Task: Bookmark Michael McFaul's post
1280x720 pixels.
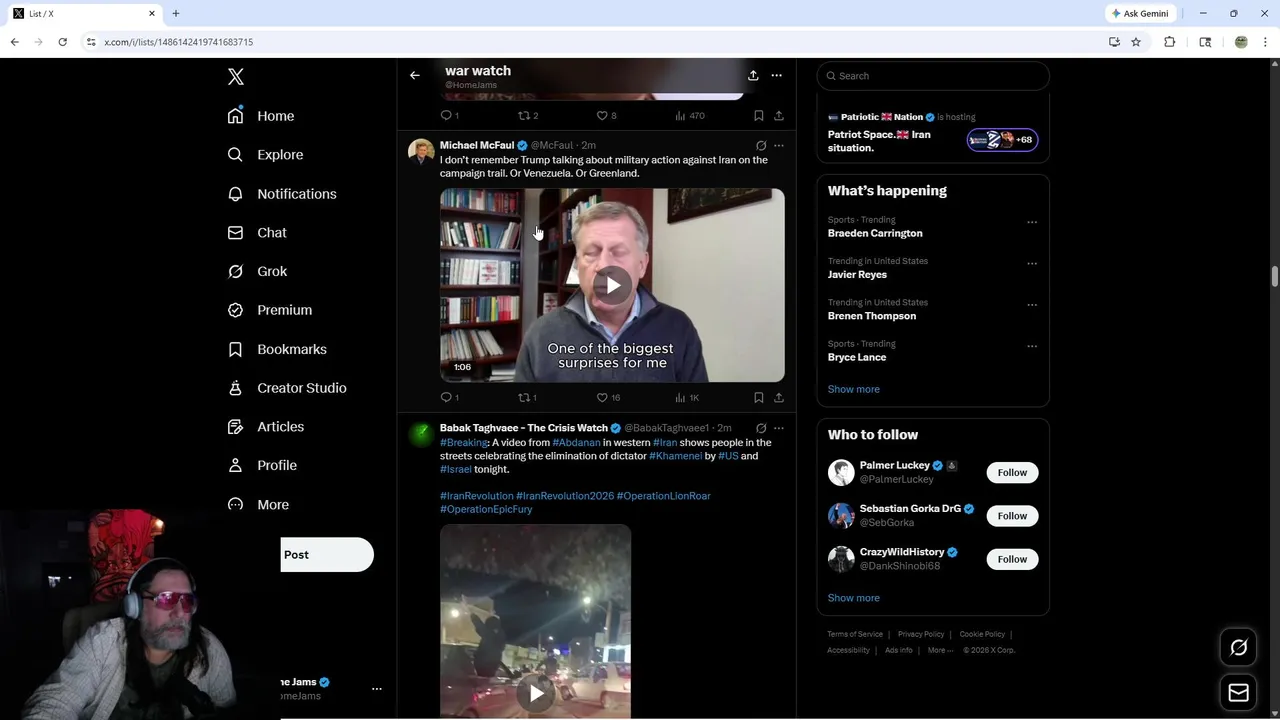Action: (x=759, y=398)
